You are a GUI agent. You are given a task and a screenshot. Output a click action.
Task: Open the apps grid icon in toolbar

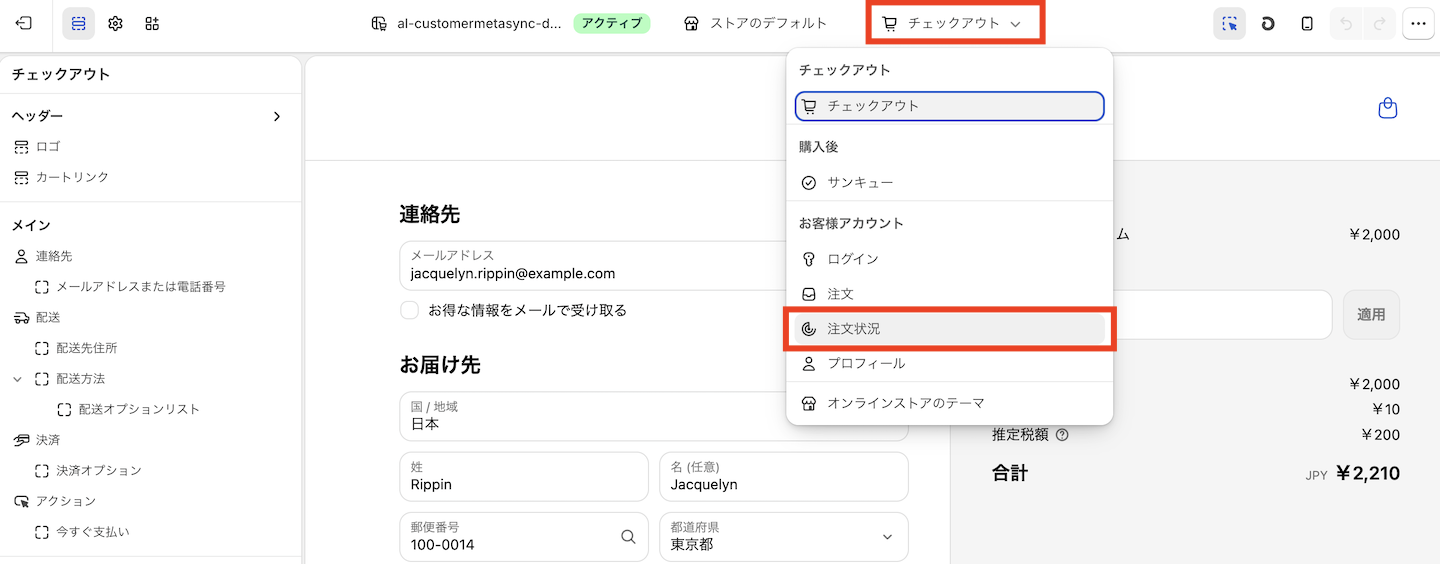152,23
